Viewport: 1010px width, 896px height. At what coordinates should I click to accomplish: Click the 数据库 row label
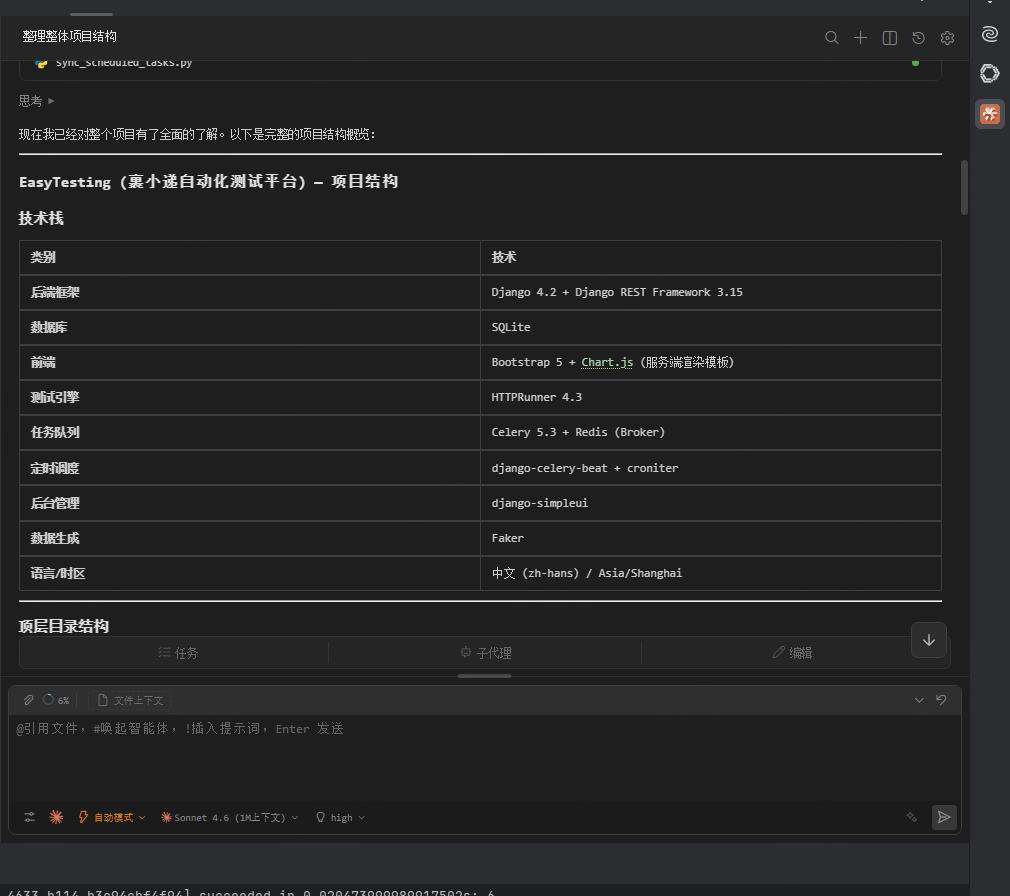(48, 327)
